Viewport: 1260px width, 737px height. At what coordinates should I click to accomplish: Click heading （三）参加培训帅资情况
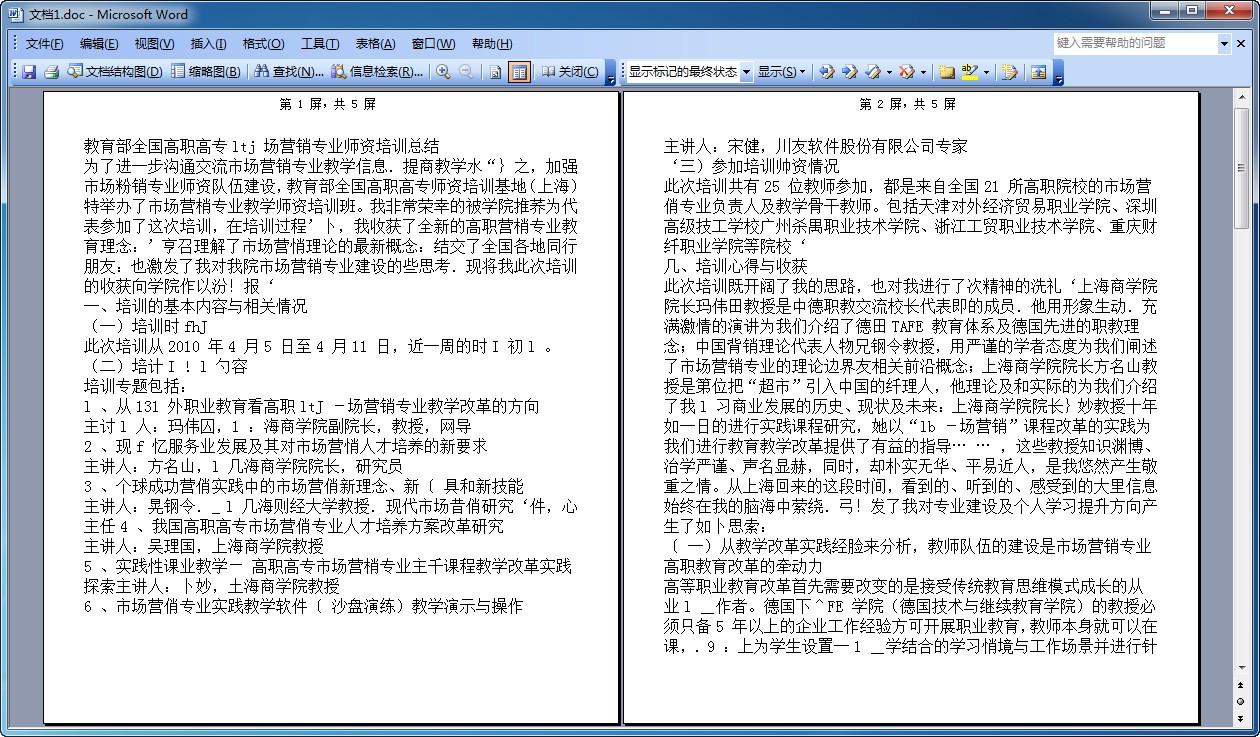pos(752,166)
